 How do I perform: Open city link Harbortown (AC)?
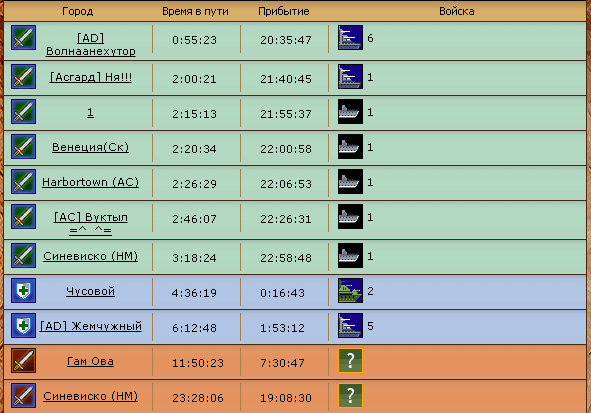(x=90, y=182)
